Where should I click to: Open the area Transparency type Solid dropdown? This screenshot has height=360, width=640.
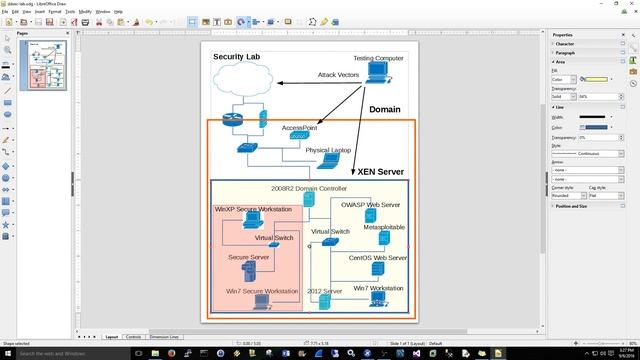click(564, 97)
